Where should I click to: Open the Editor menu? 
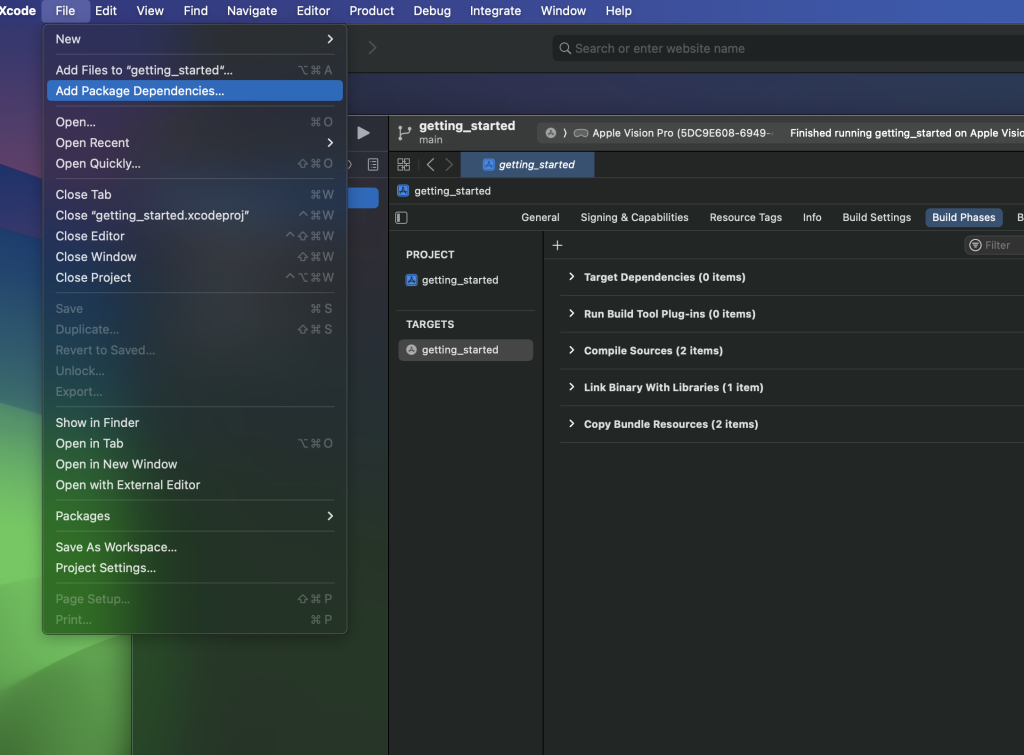pyautogui.click(x=313, y=11)
